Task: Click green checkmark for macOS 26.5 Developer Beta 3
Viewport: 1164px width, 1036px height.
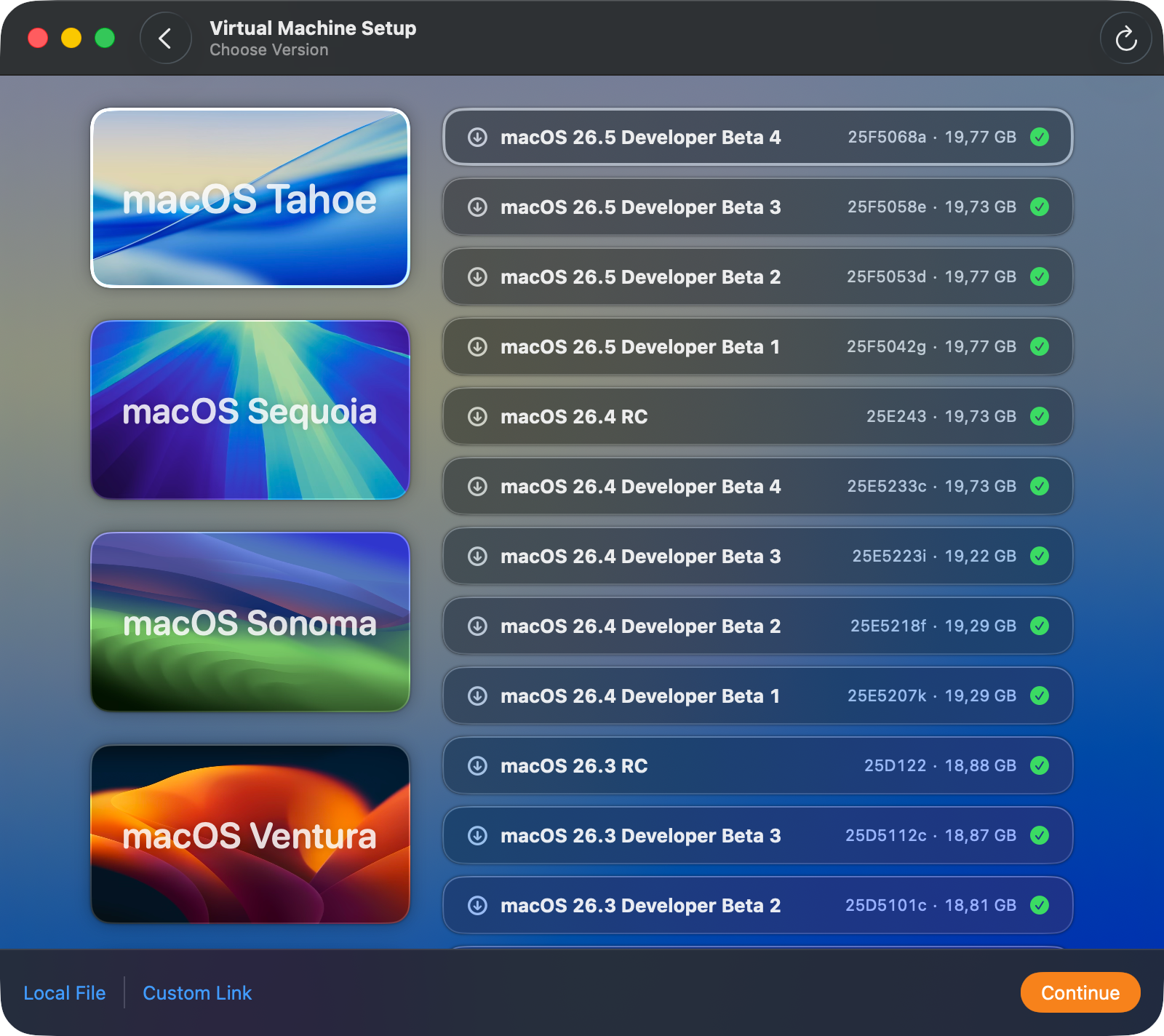Action: click(1040, 207)
